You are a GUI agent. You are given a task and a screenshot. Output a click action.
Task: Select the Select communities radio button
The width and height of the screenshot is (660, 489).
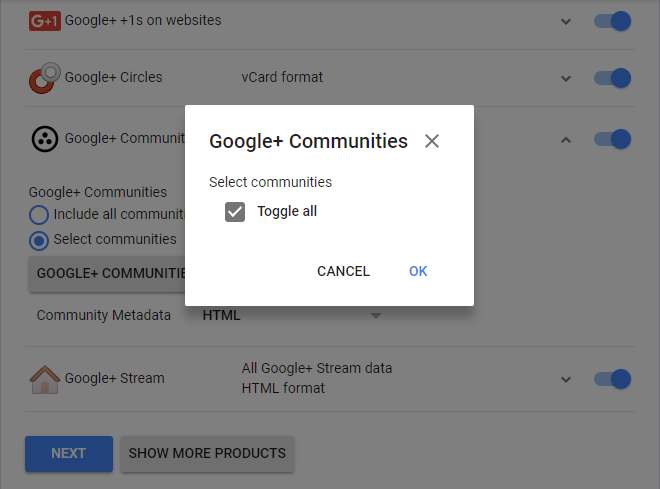(x=39, y=241)
